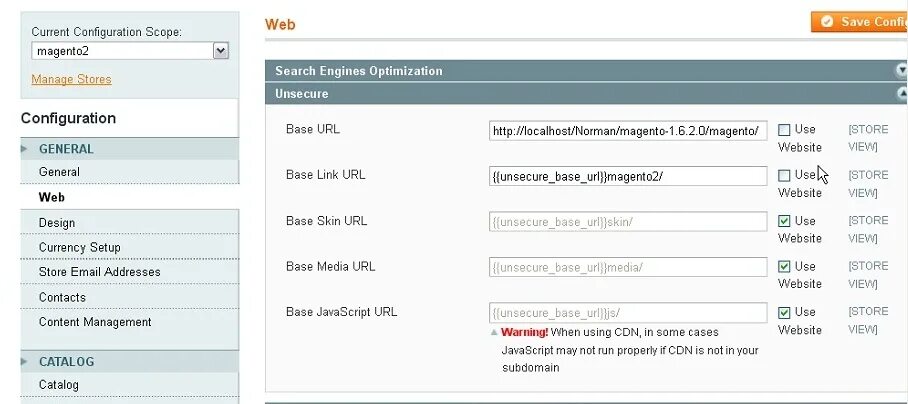
Task: Select the Web configuration tab
Action: (x=130, y=197)
